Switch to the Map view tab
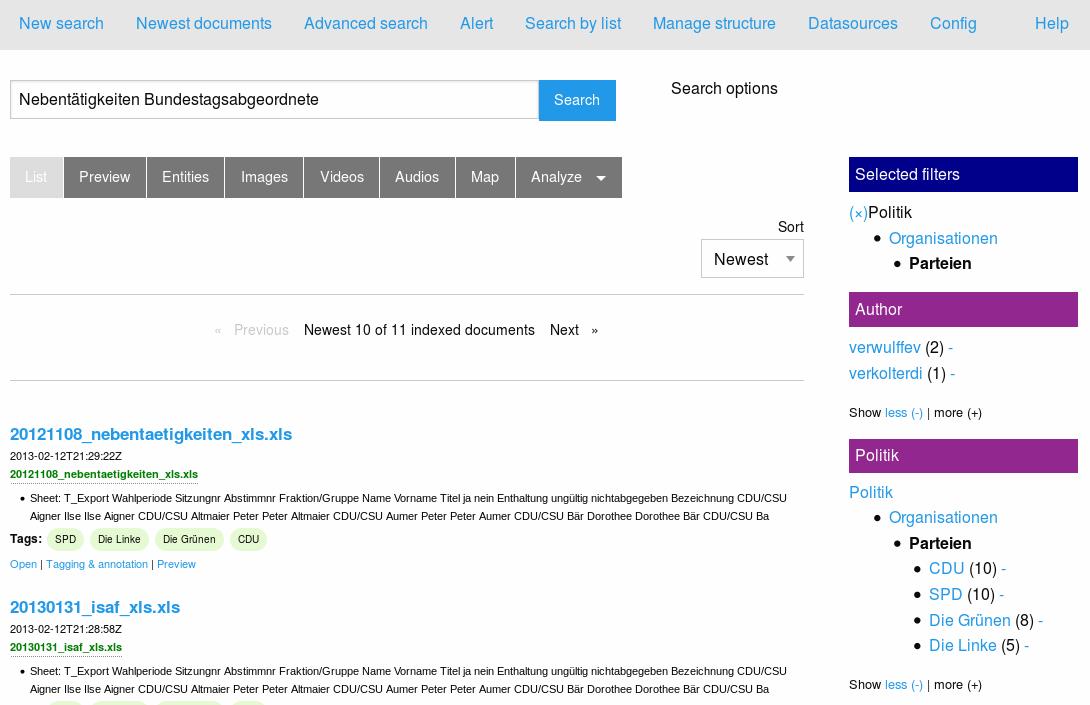The image size is (1090, 705). (x=484, y=177)
